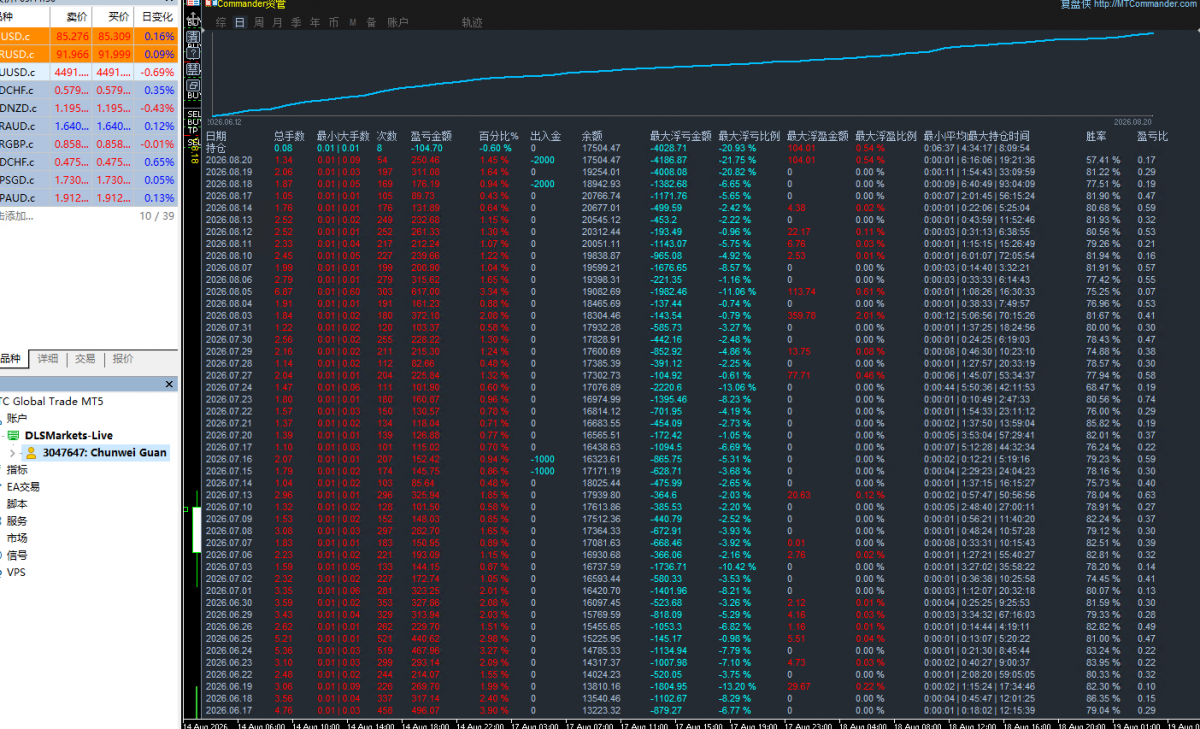Select 市场 market in Navigator tree
1200x729 pixels.
tap(17, 538)
